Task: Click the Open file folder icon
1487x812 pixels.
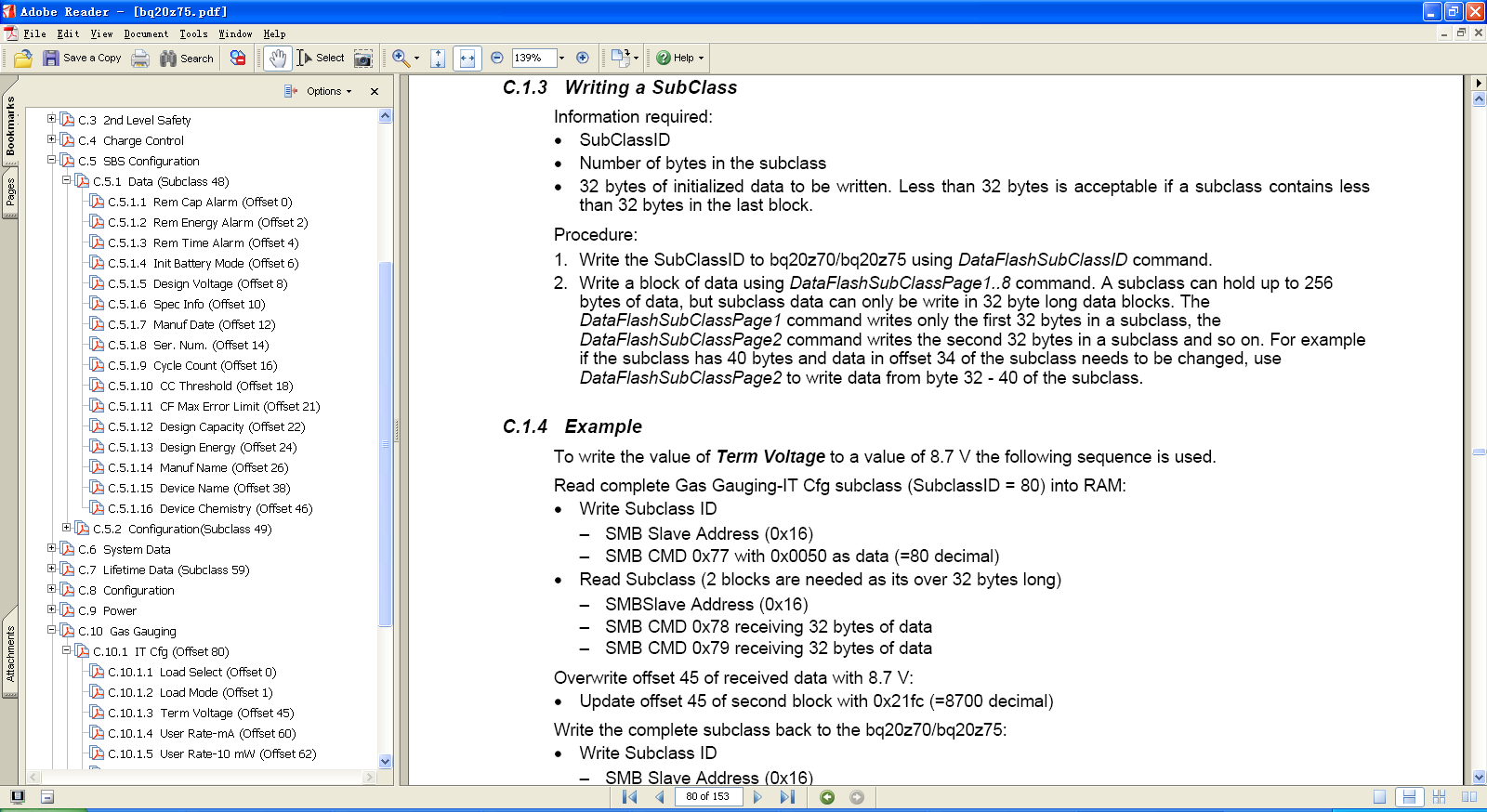Action: pos(23,58)
